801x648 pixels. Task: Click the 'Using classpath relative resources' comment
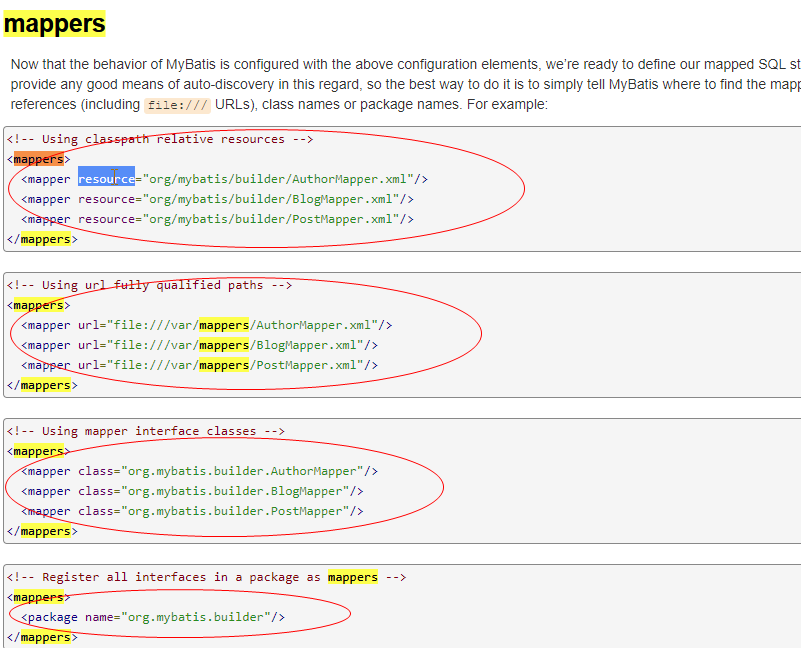click(x=160, y=139)
